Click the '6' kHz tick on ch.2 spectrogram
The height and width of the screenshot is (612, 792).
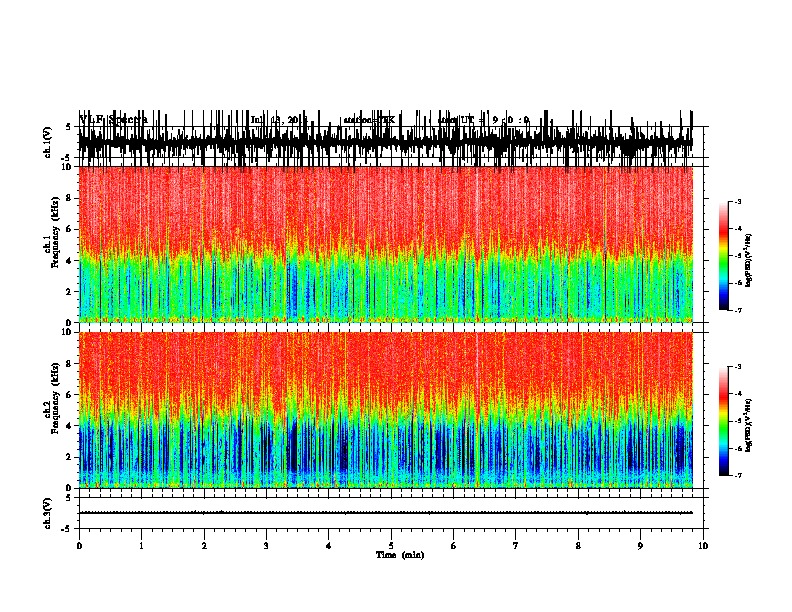(70, 395)
